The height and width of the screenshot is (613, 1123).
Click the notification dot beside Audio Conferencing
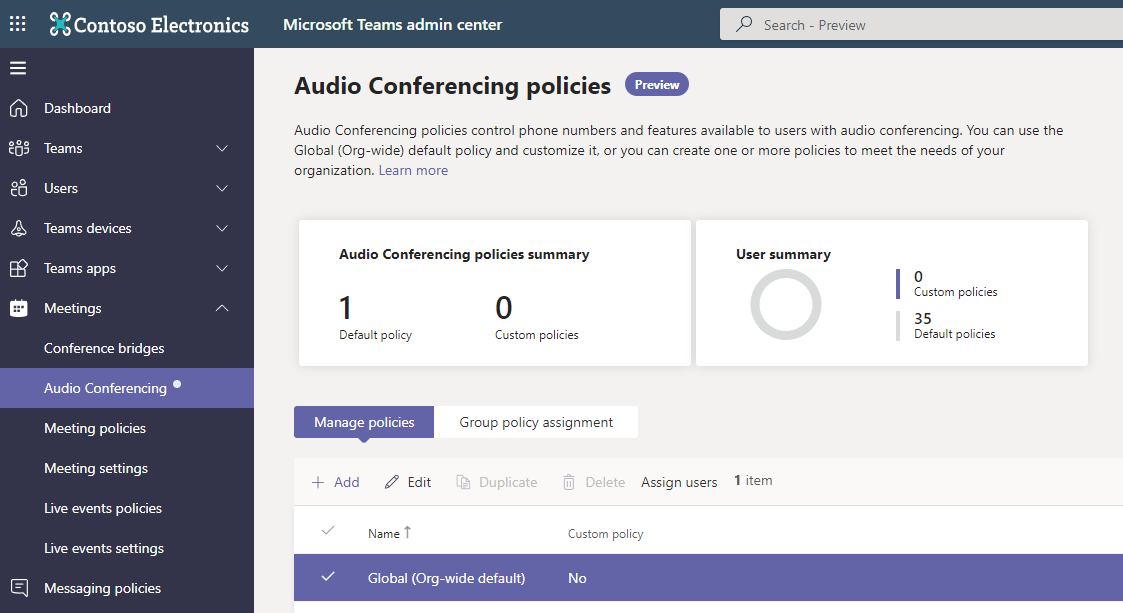coord(177,384)
